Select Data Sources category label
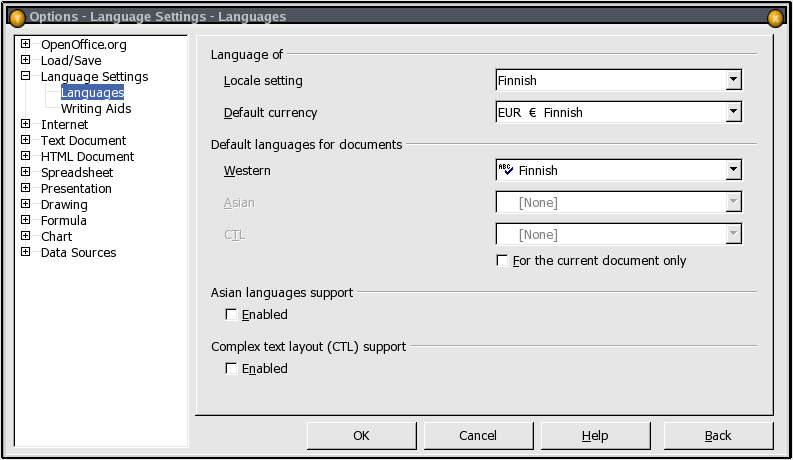793x460 pixels. tap(78, 253)
